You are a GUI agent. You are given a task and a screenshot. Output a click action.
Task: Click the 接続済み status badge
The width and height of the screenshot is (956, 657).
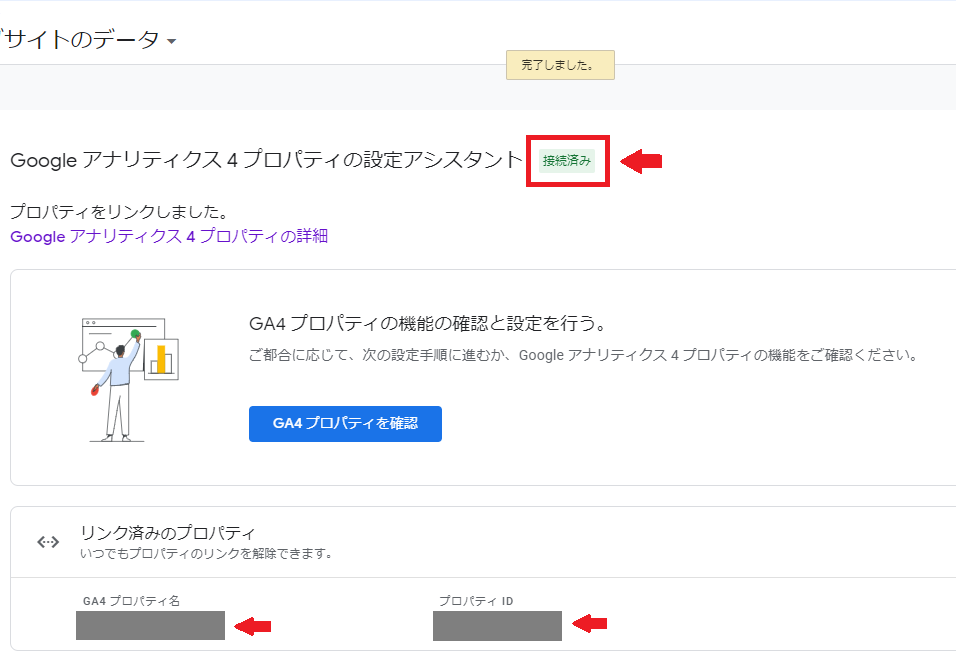click(x=567, y=161)
